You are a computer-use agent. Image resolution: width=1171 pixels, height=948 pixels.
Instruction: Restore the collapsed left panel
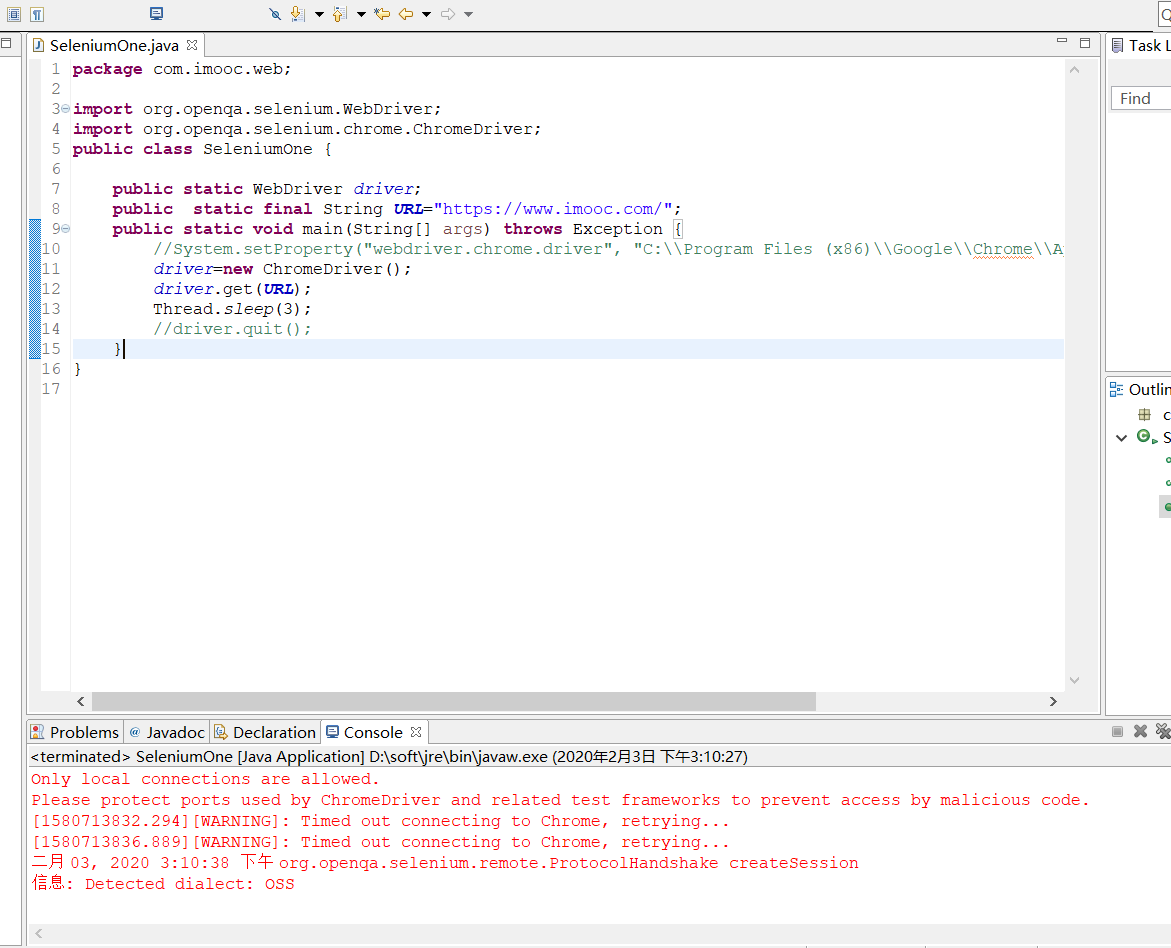coord(6,43)
